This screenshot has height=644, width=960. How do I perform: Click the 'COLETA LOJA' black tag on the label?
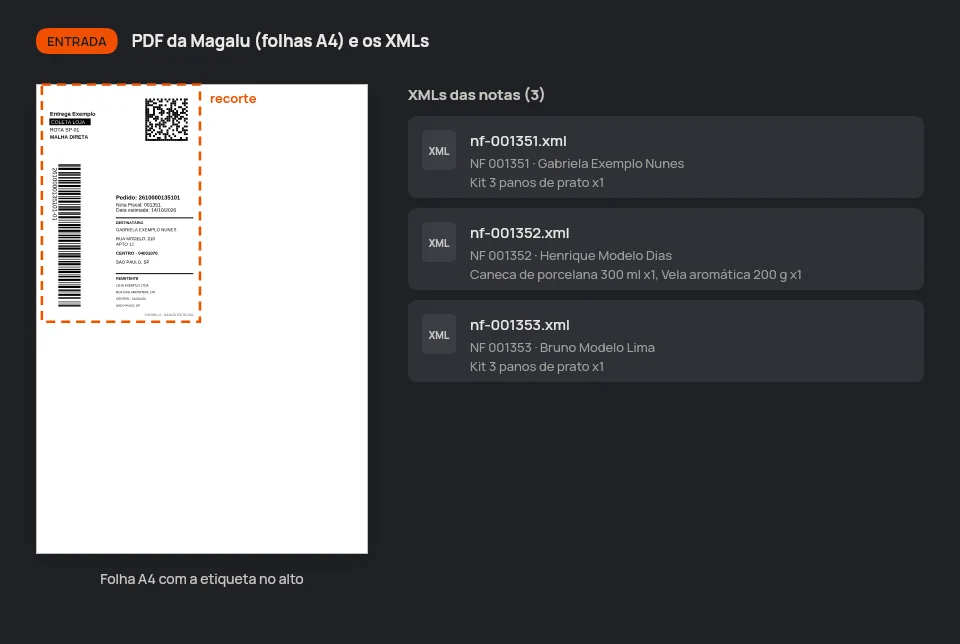(70, 122)
